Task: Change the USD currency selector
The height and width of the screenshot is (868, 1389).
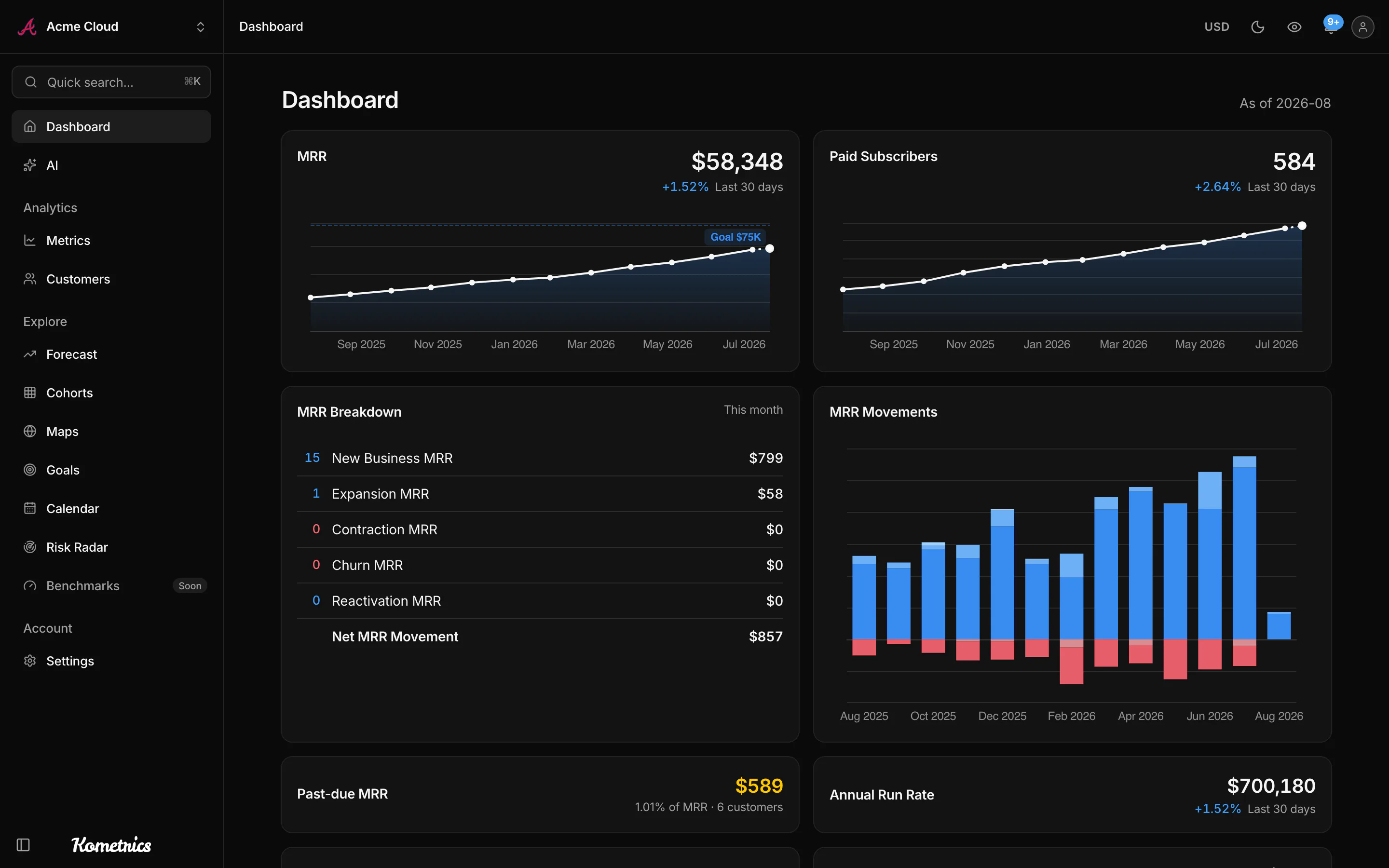Action: (1216, 27)
